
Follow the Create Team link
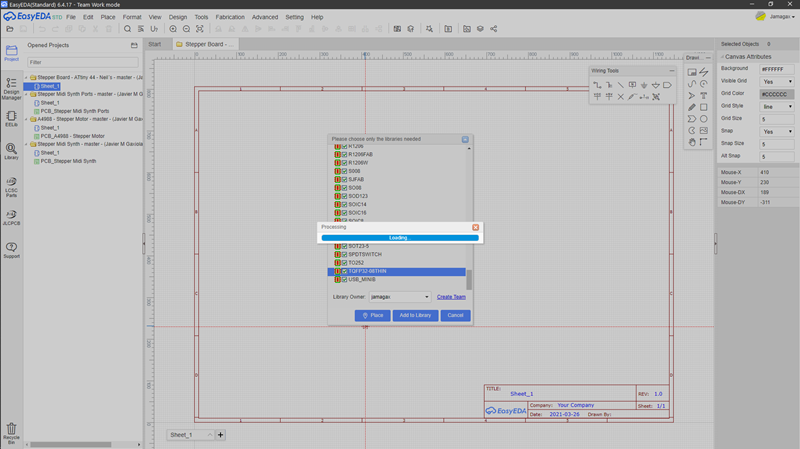coord(451,297)
